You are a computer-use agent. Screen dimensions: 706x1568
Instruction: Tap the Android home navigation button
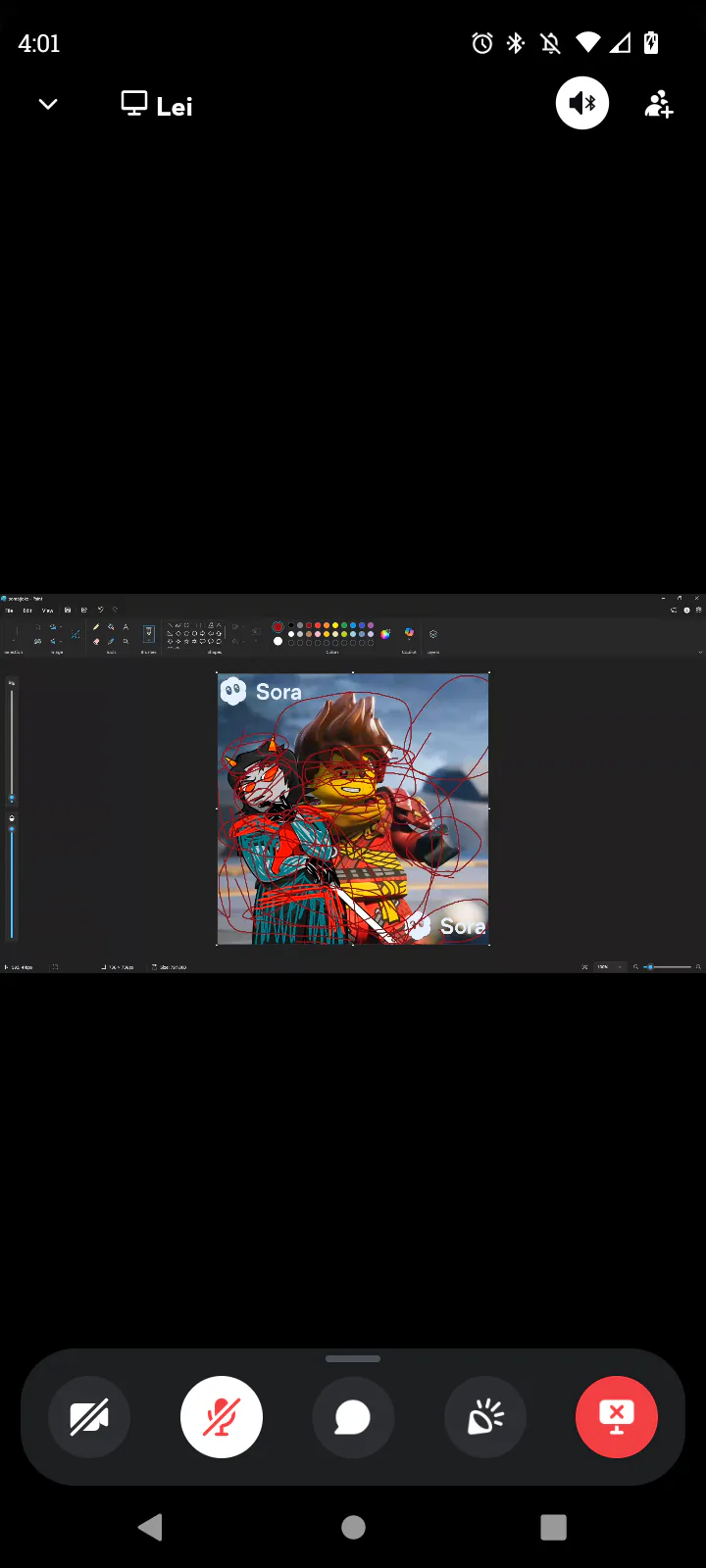pyautogui.click(x=353, y=1527)
